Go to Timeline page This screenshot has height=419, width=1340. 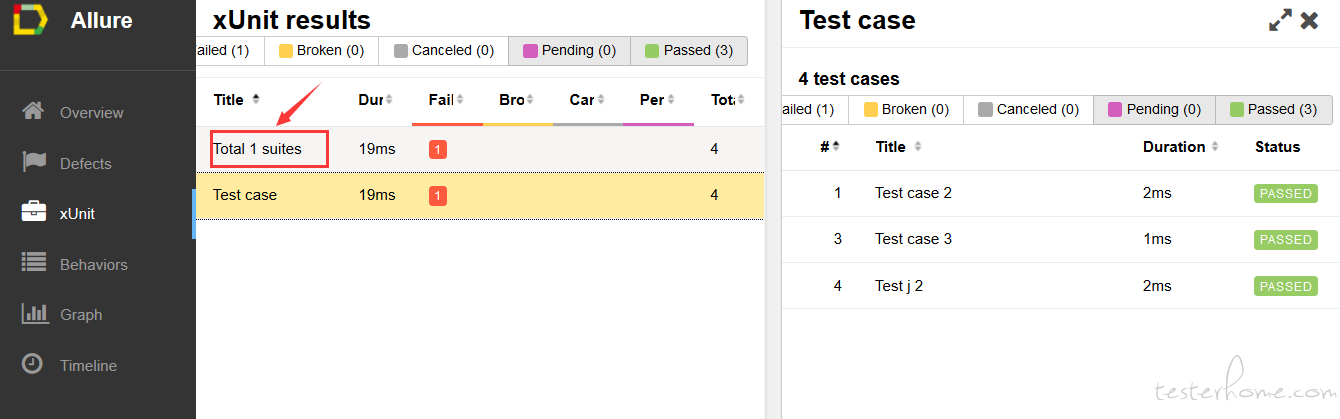coord(88,365)
